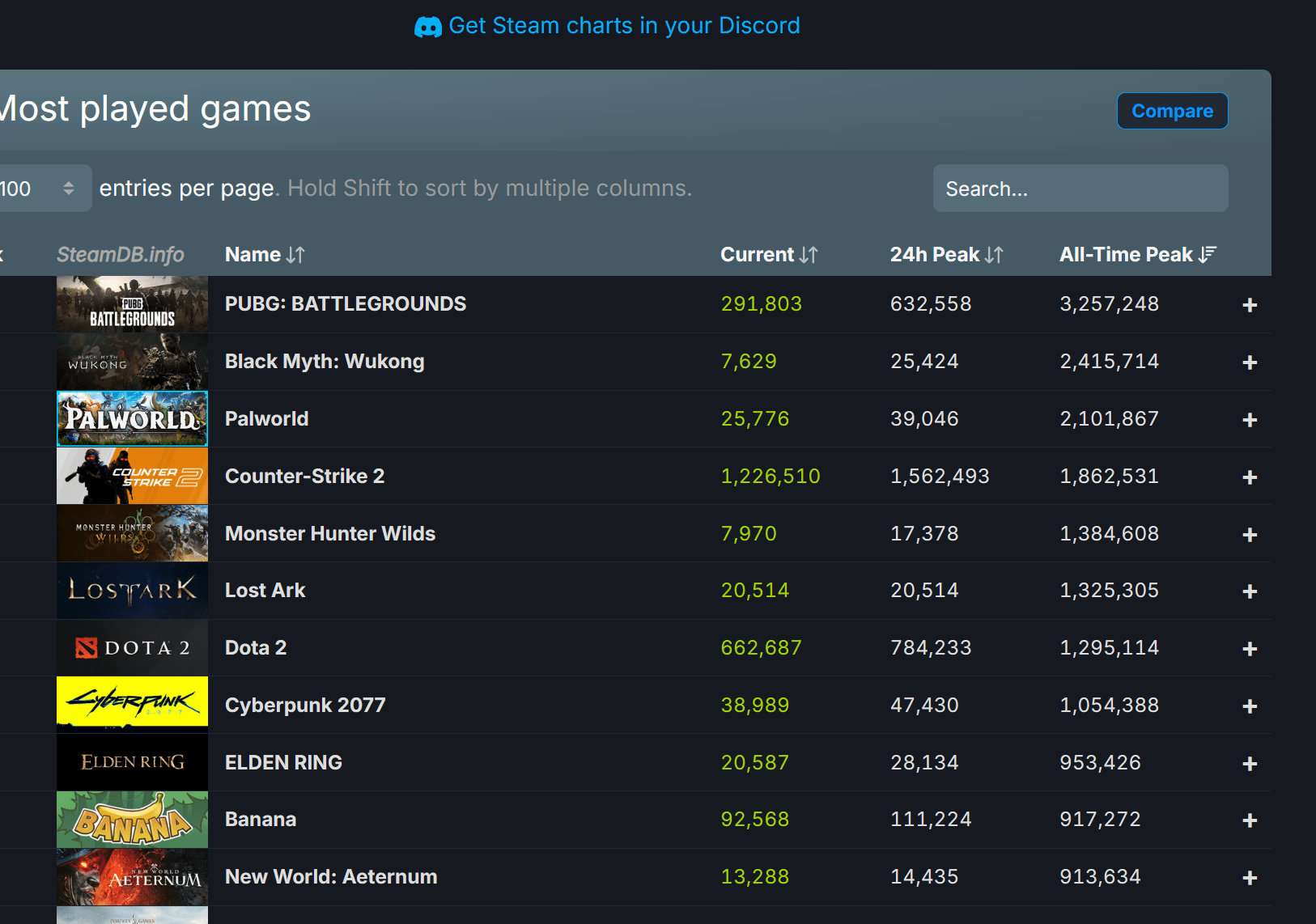Open the Black Myth: Wukong name link
Viewport: 1316px width, 924px height.
325,362
